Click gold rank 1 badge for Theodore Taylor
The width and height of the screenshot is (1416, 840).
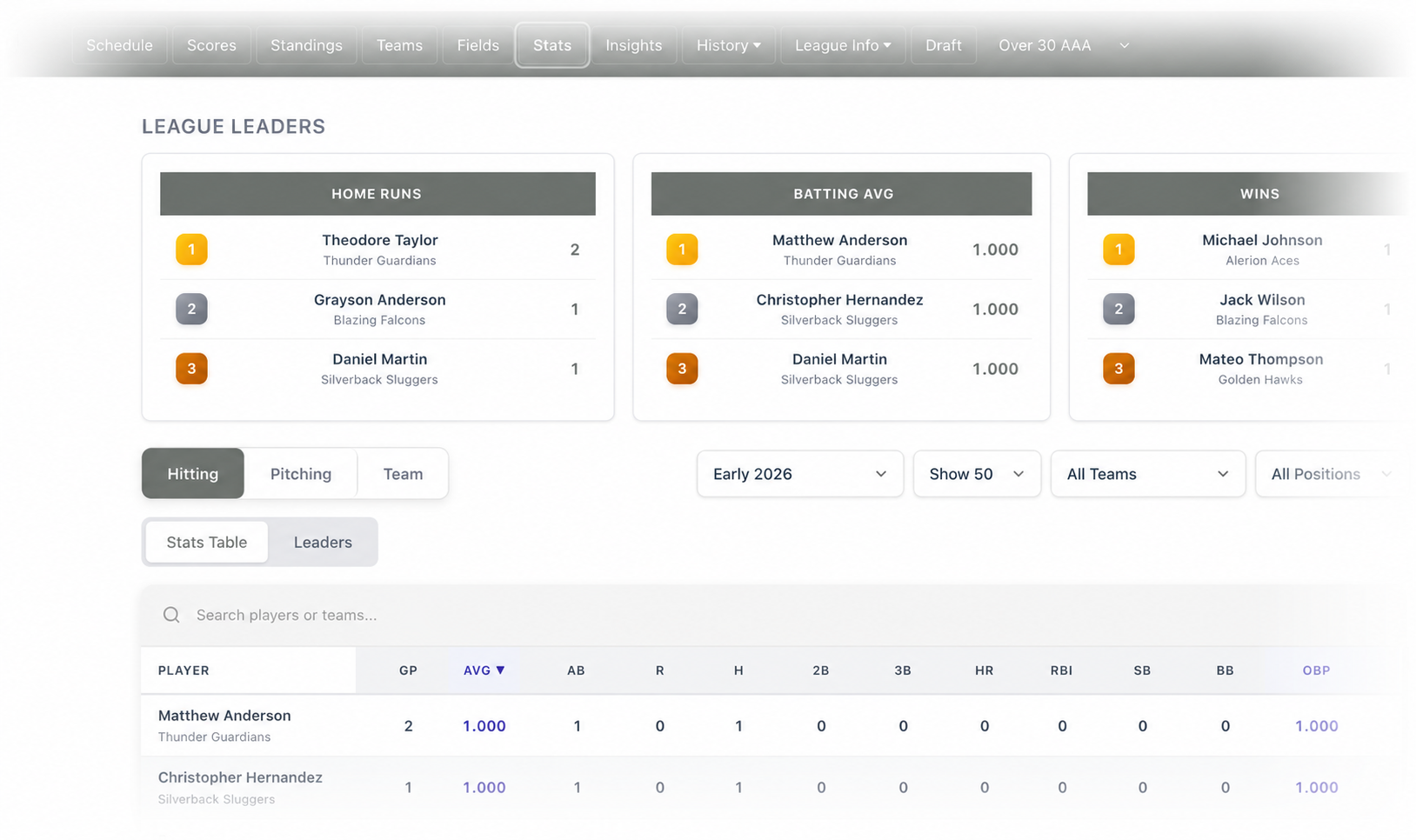[x=191, y=250]
